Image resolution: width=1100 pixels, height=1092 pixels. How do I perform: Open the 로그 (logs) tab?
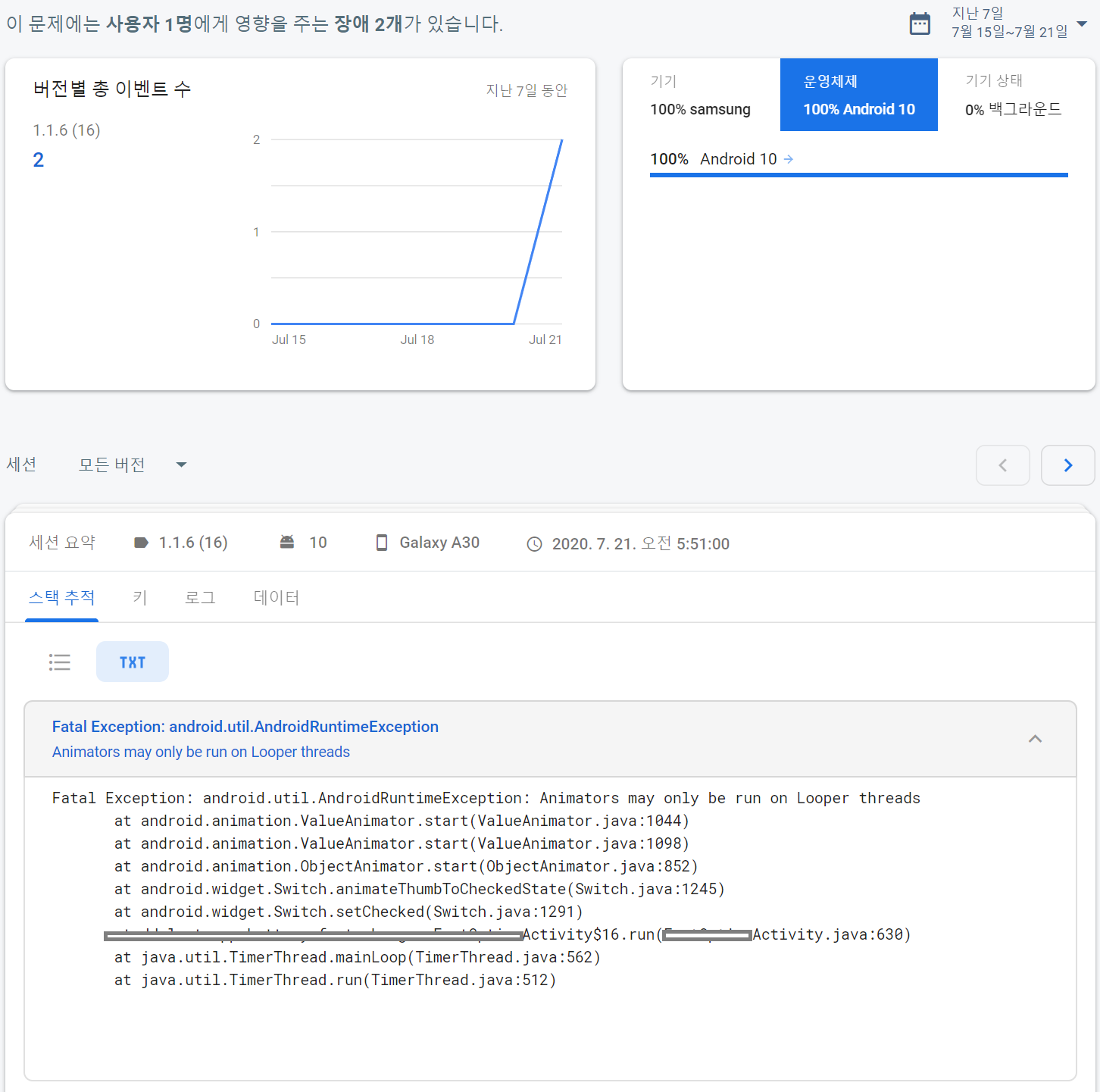point(200,598)
